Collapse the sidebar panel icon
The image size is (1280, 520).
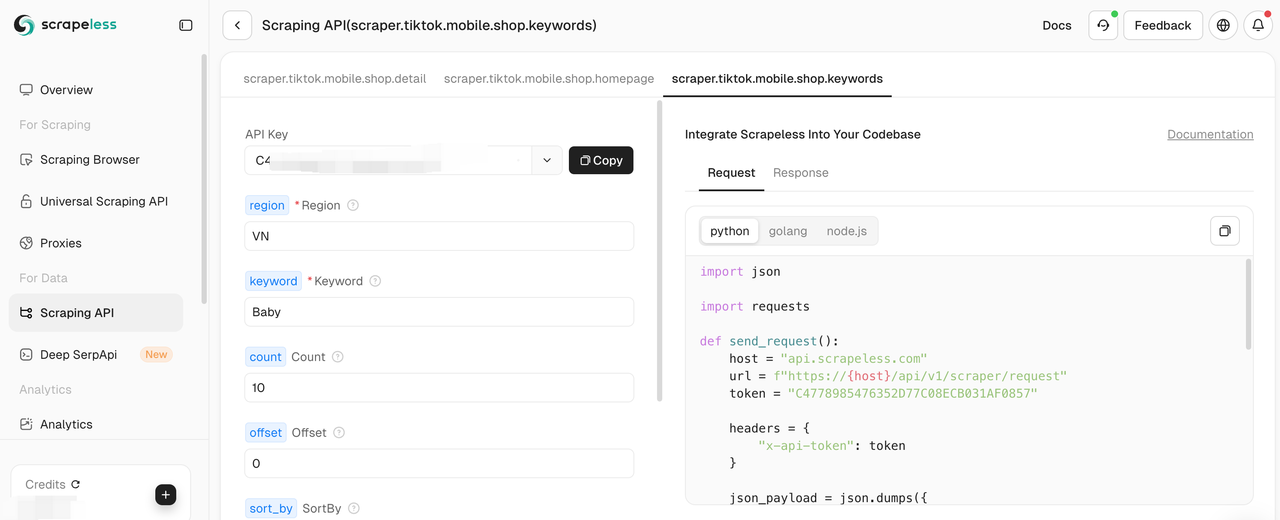(185, 25)
